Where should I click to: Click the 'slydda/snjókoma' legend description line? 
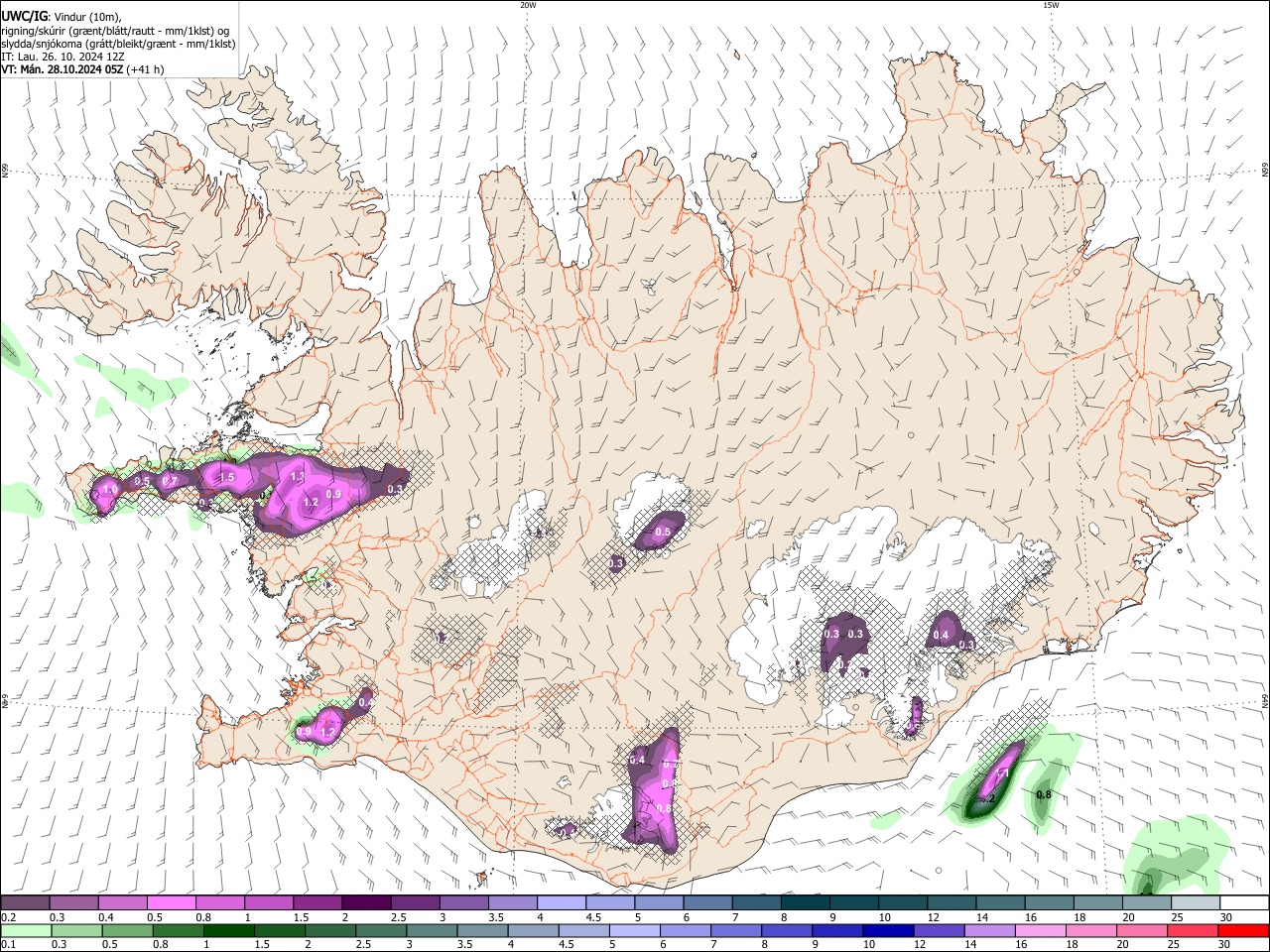(118, 44)
